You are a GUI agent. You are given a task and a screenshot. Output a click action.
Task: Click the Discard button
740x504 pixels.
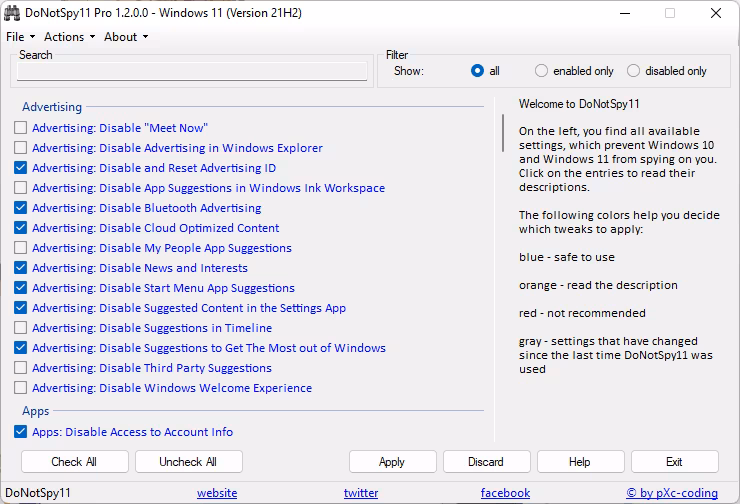coord(486,461)
